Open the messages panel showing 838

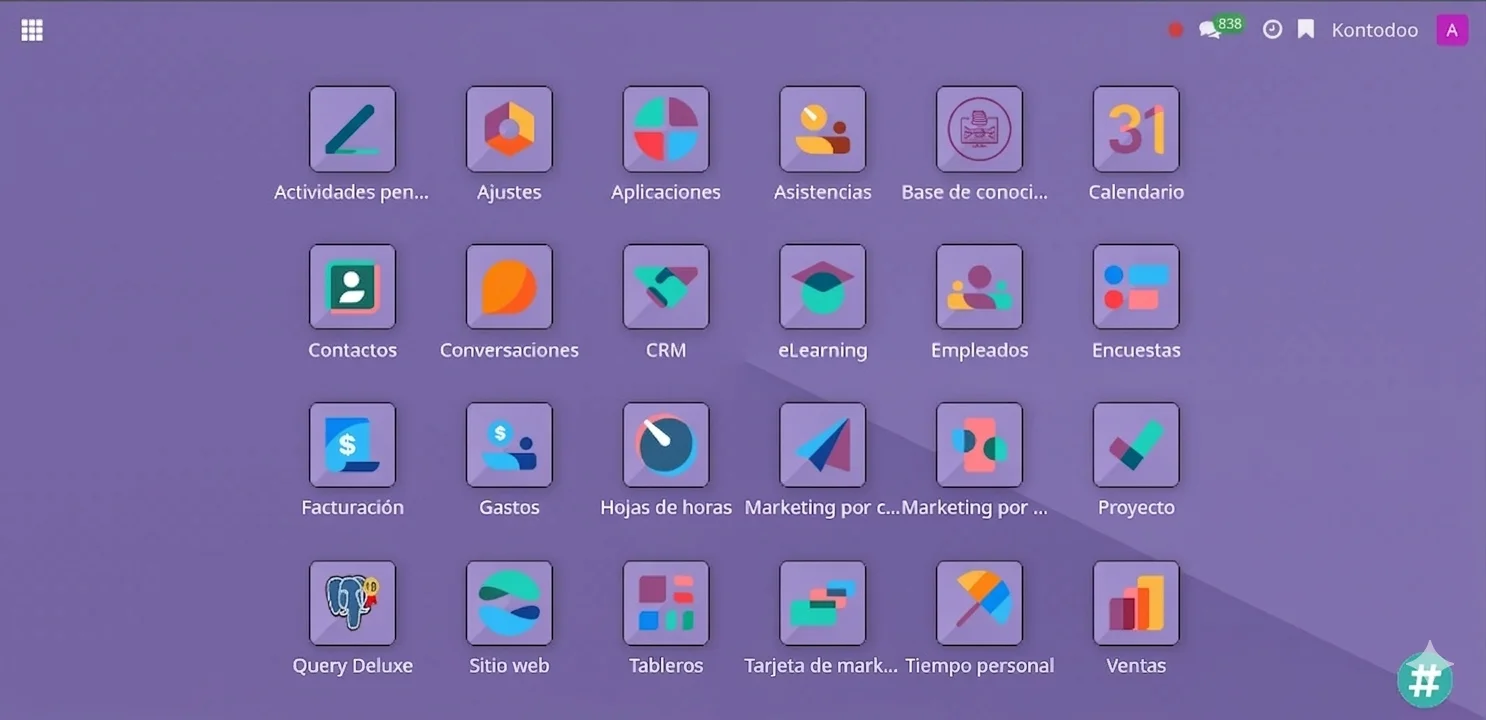[1212, 29]
